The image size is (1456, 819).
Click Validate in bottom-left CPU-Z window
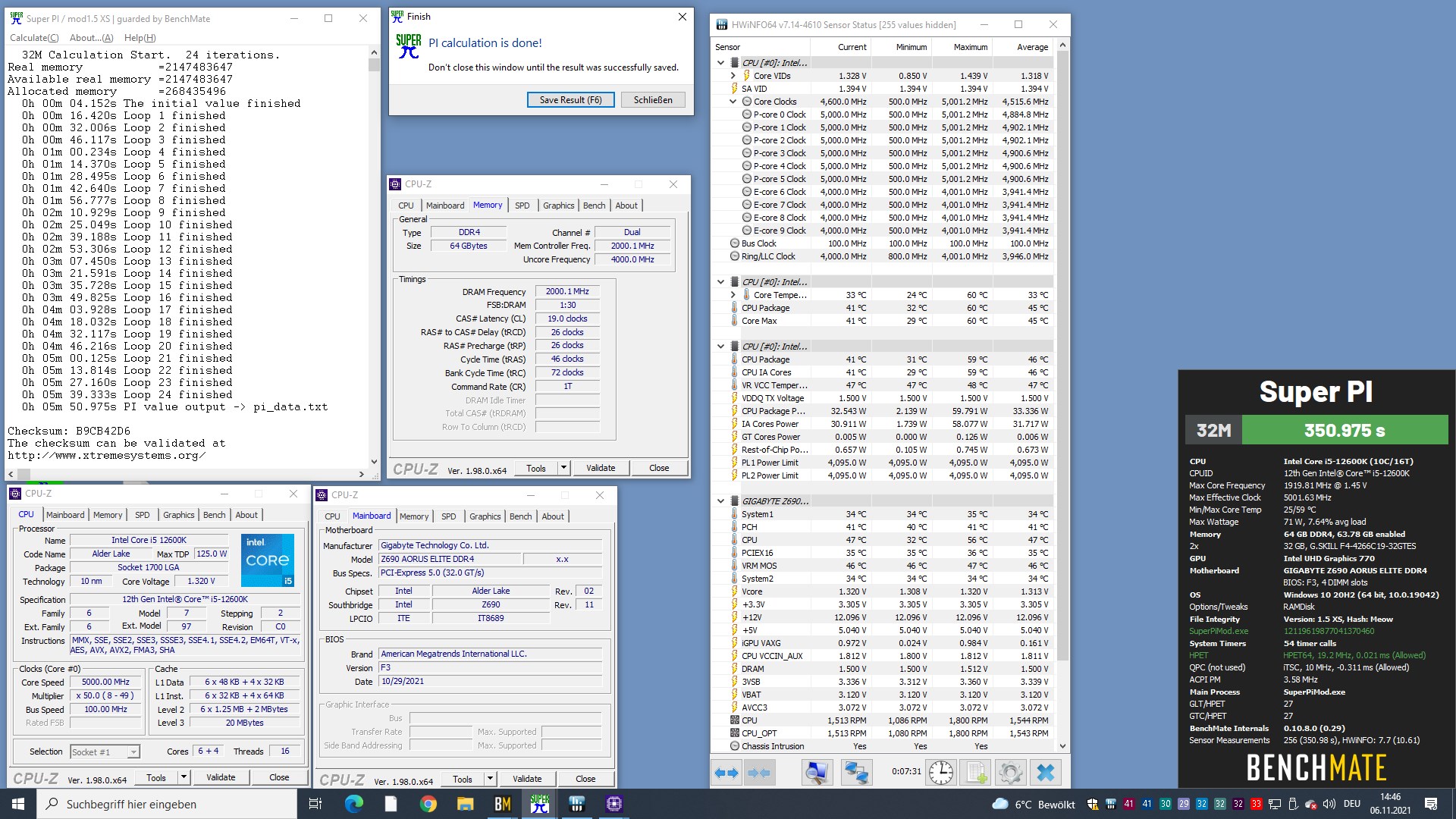pyautogui.click(x=221, y=777)
